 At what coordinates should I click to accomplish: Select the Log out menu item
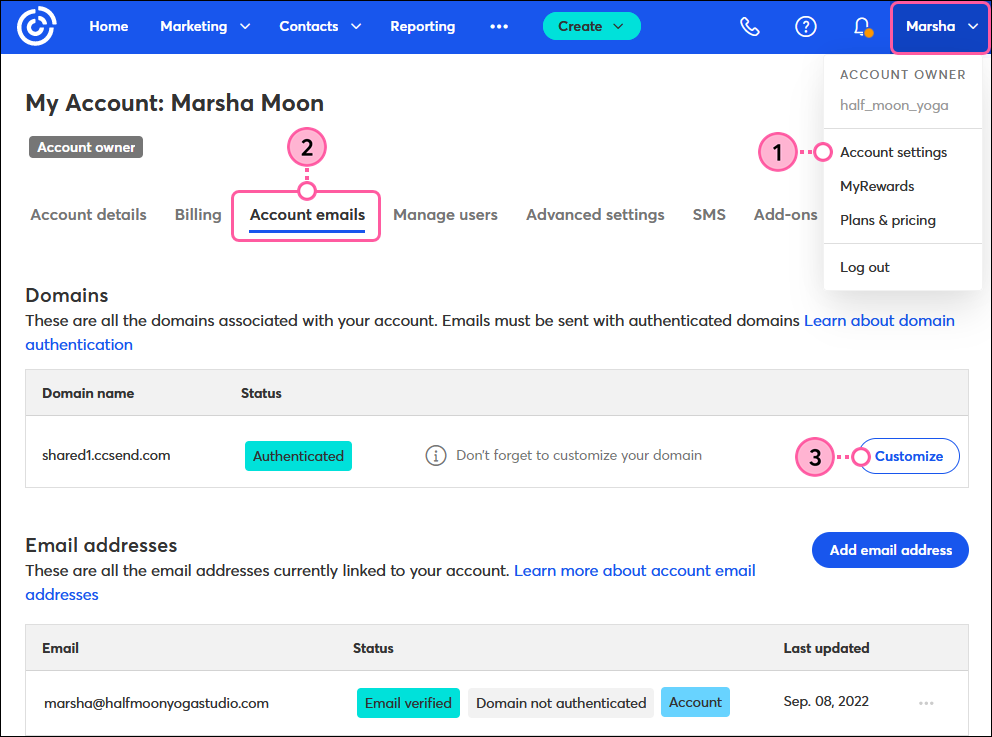pyautogui.click(x=864, y=267)
